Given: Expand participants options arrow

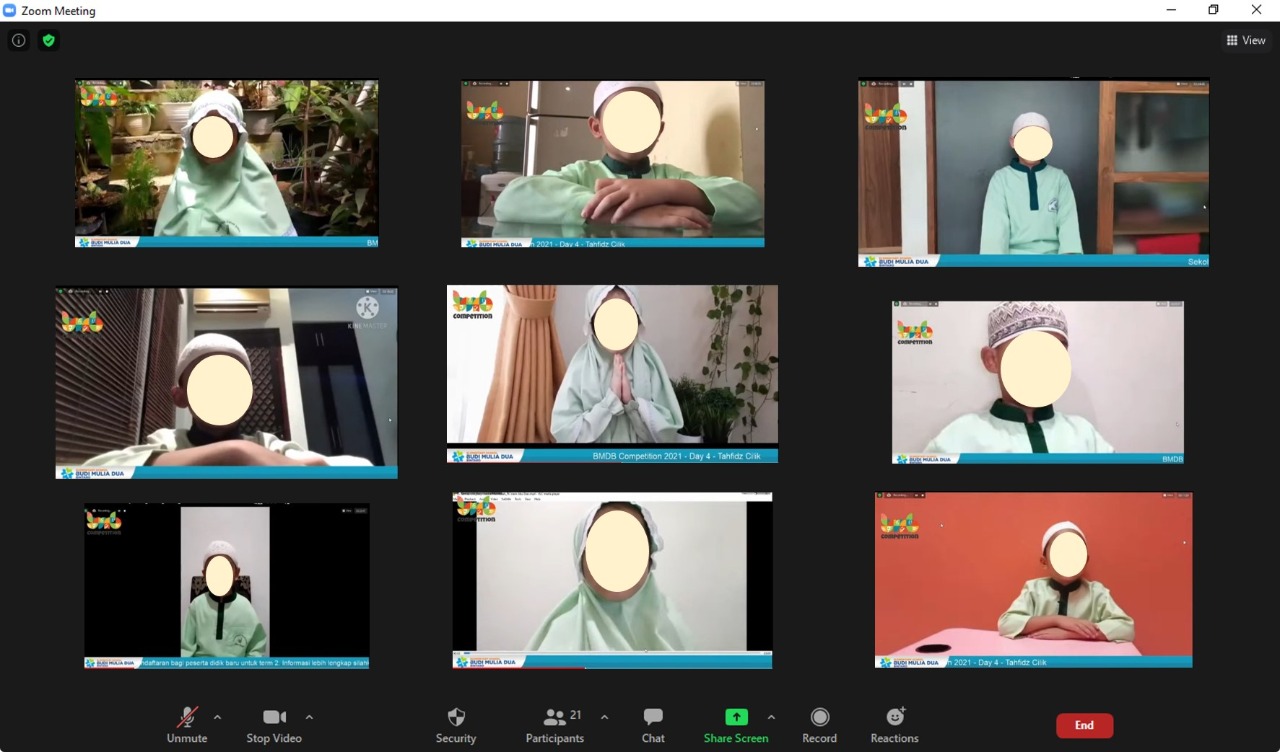Looking at the screenshot, I should [604, 717].
